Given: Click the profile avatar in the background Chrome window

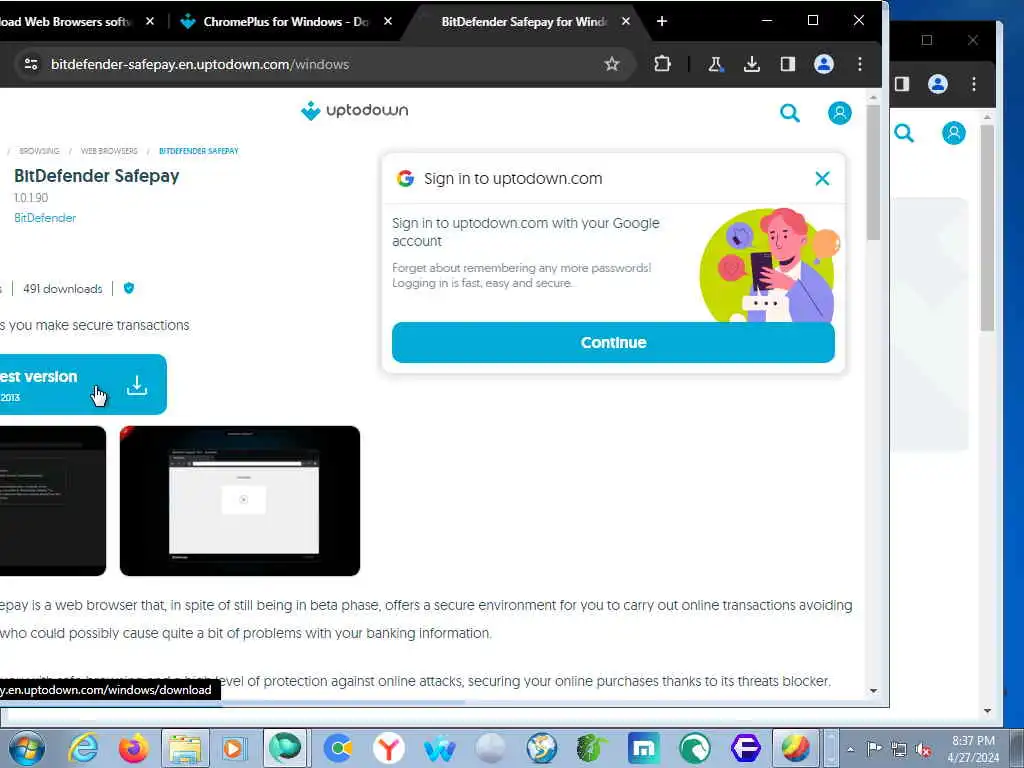Looking at the screenshot, I should point(938,84).
